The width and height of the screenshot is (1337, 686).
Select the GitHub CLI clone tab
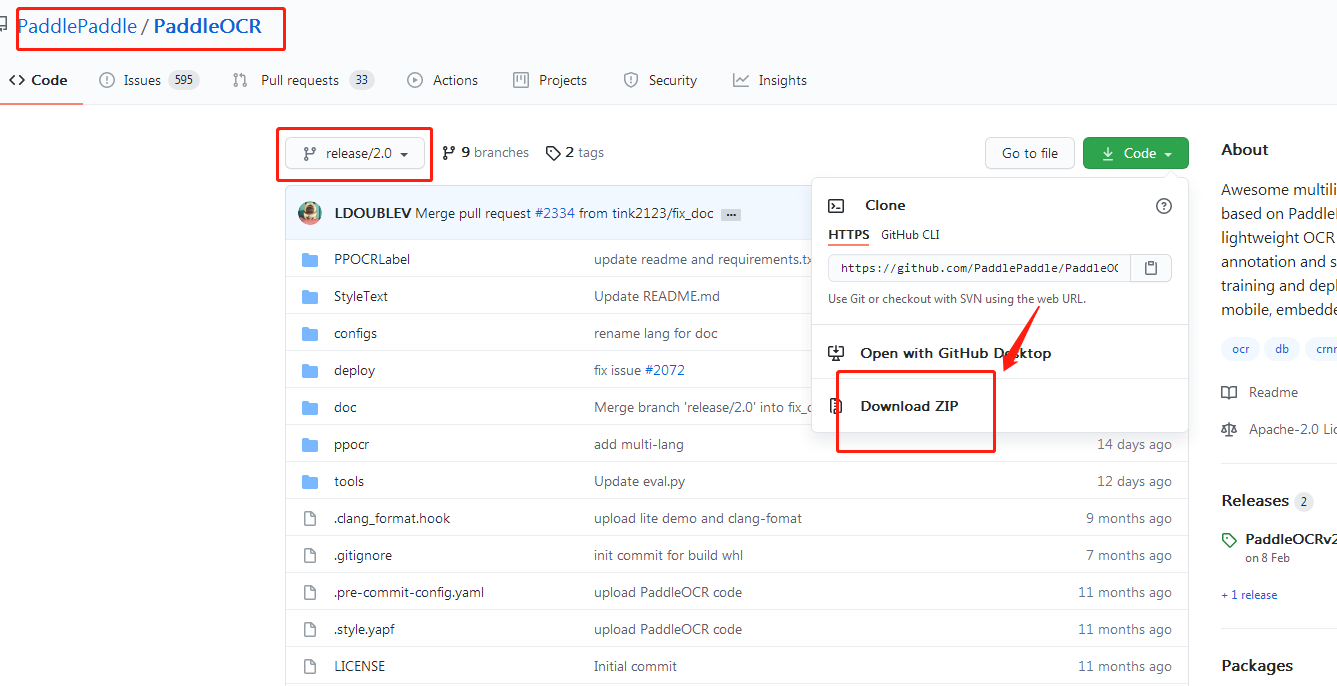910,235
